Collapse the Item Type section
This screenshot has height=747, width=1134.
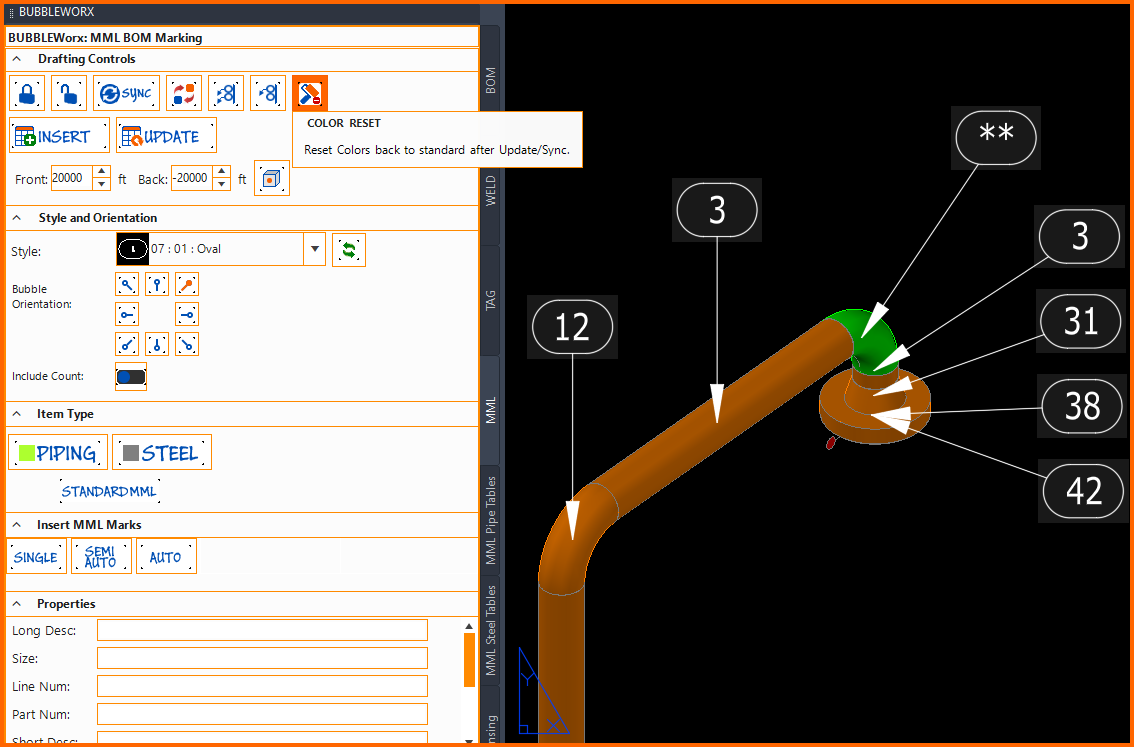(x=17, y=414)
